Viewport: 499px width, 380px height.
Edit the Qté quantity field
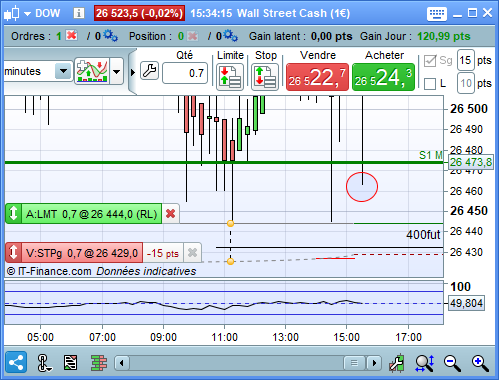point(185,73)
